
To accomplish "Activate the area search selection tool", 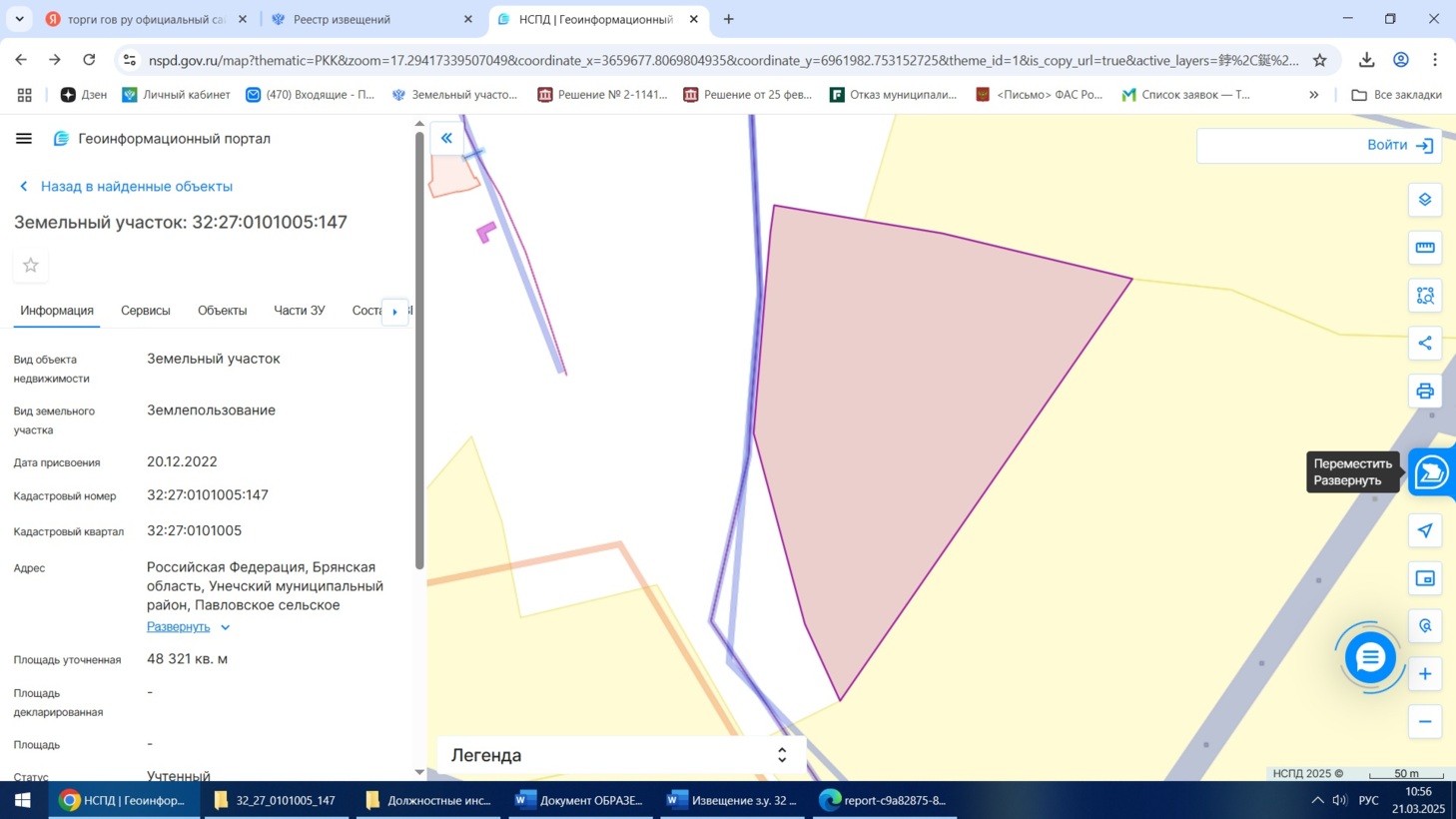I will pyautogui.click(x=1424, y=296).
